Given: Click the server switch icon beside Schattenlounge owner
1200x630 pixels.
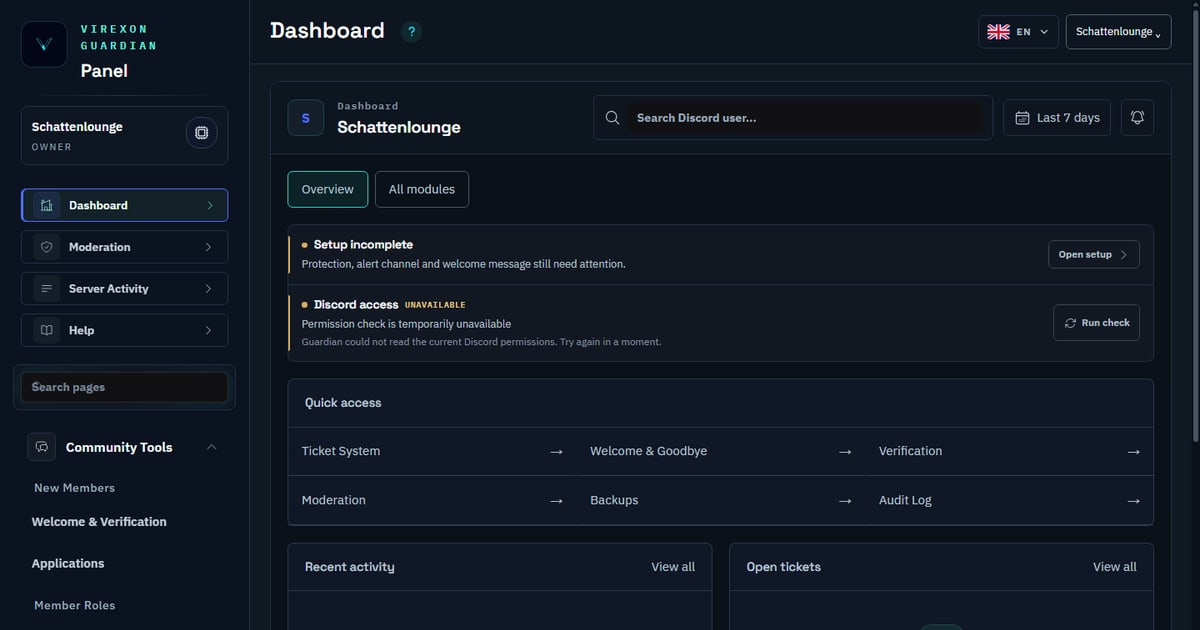Looking at the screenshot, I should [x=202, y=133].
